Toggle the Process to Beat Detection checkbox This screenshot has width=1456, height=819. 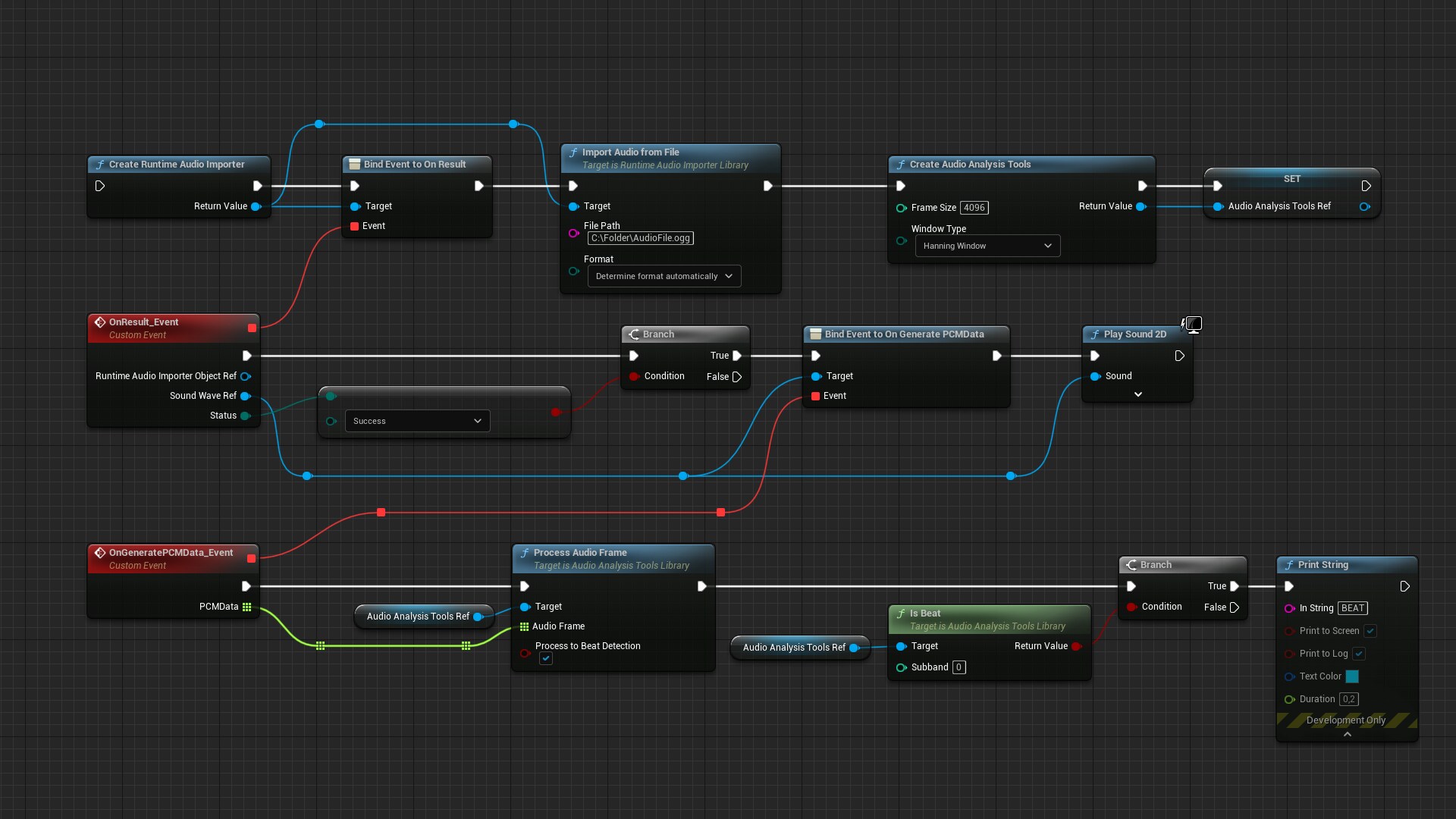[x=546, y=659]
